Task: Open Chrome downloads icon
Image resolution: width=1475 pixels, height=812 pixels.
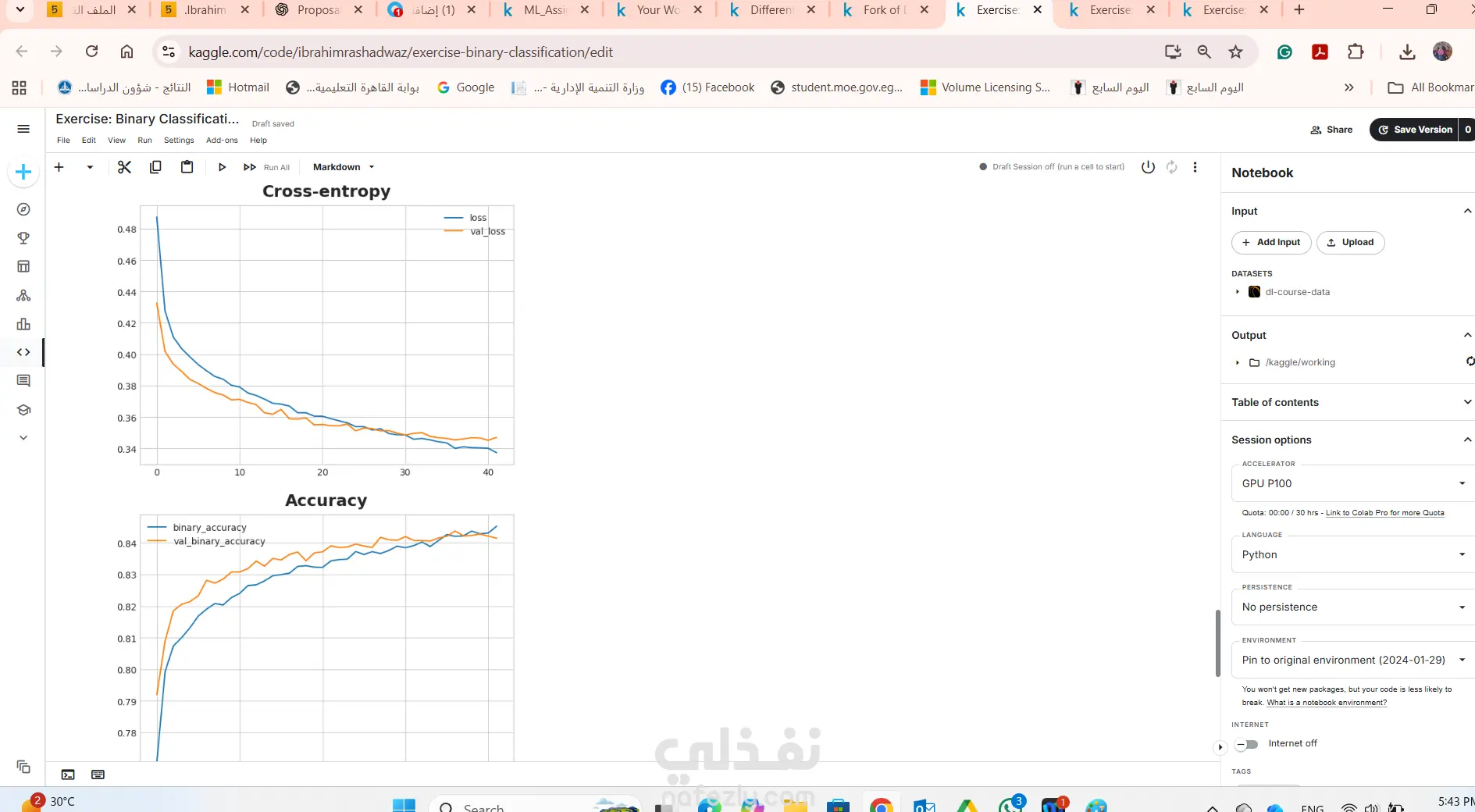Action: [1407, 52]
